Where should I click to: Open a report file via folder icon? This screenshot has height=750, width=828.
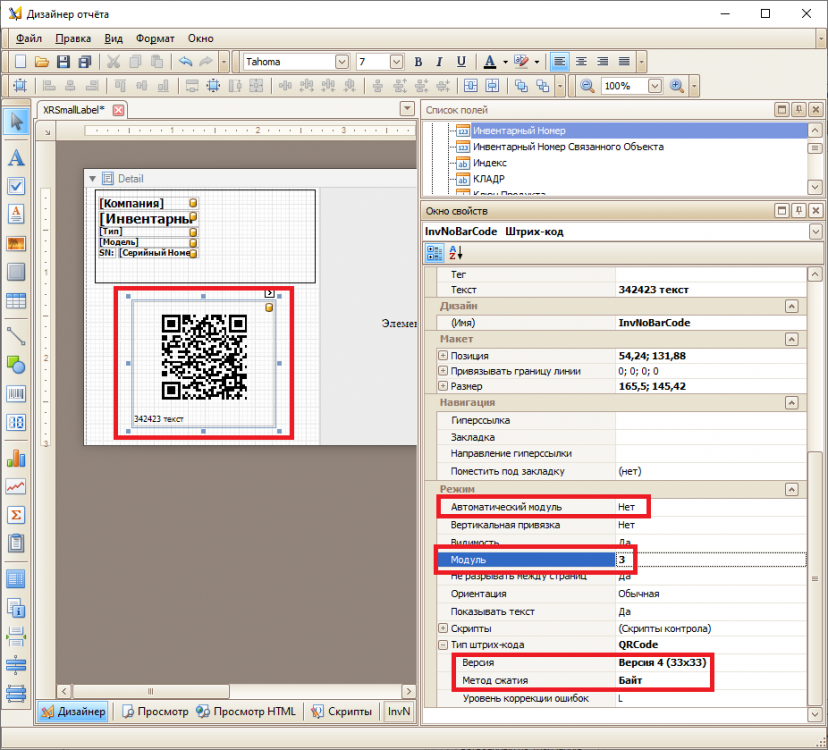(x=42, y=62)
